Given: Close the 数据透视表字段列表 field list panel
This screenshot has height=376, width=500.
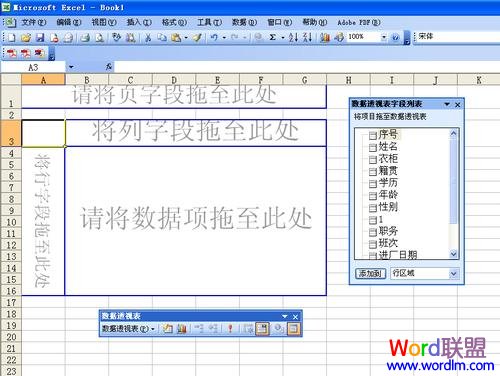Looking at the screenshot, I should click(458, 105).
